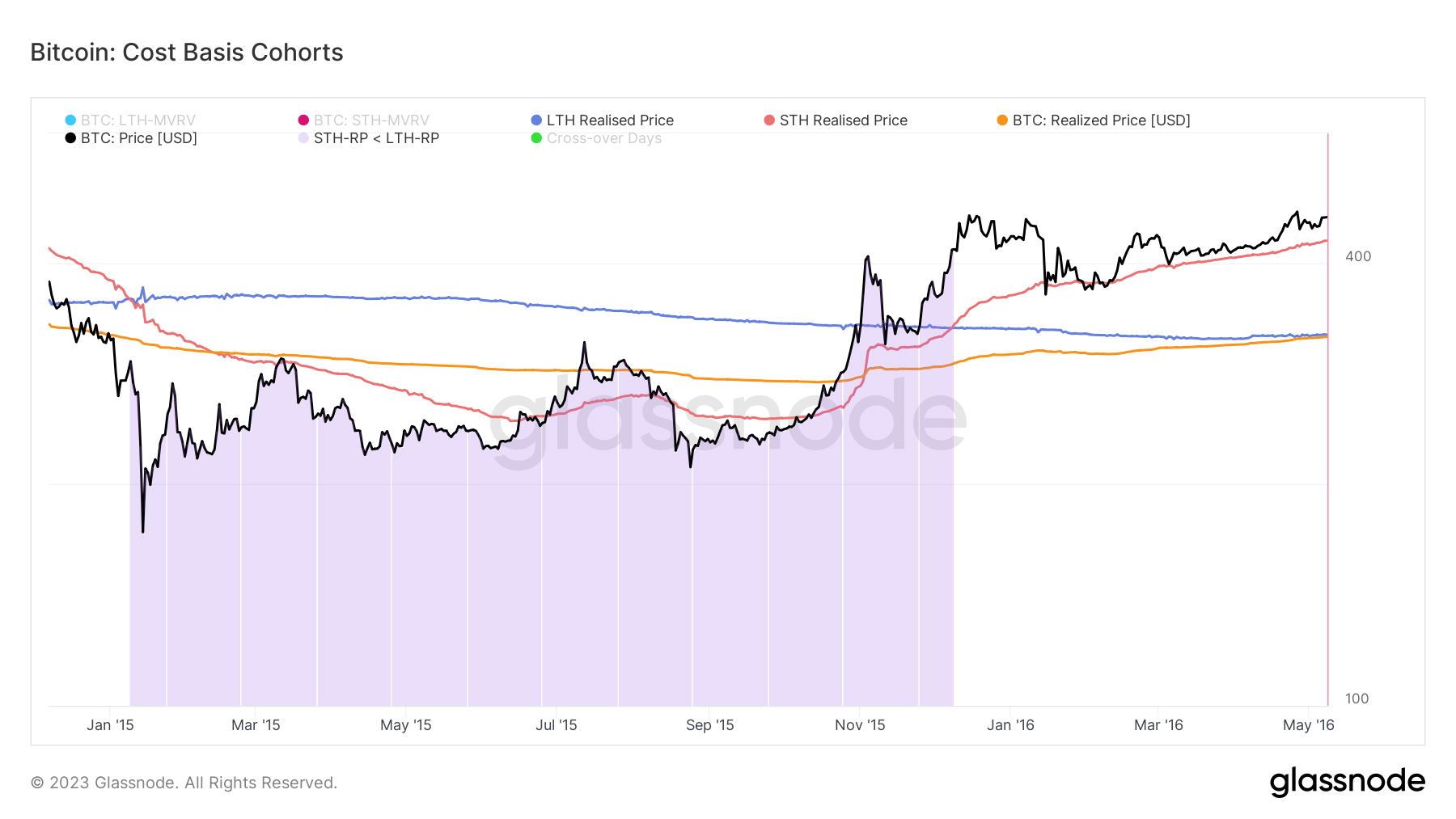Viewport: 1456px width, 819px height.
Task: Click the Nov '15 x-axis label
Action: click(860, 725)
